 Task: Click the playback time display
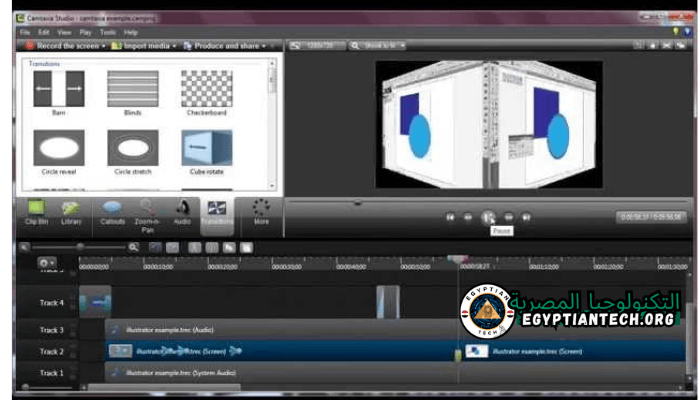coord(650,217)
